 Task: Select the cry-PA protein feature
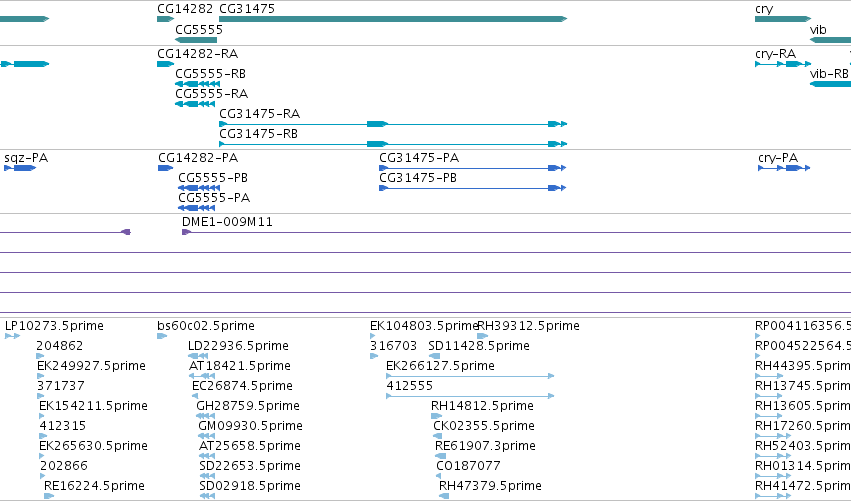(x=784, y=168)
